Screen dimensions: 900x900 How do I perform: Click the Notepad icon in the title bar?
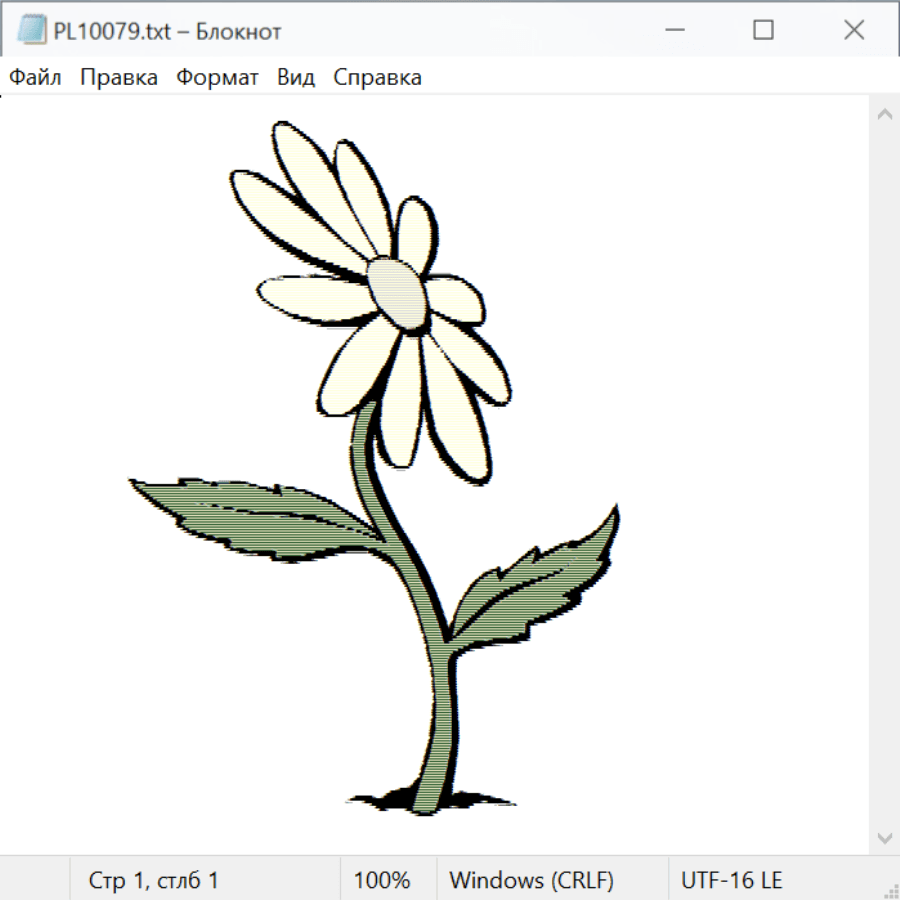(32, 30)
